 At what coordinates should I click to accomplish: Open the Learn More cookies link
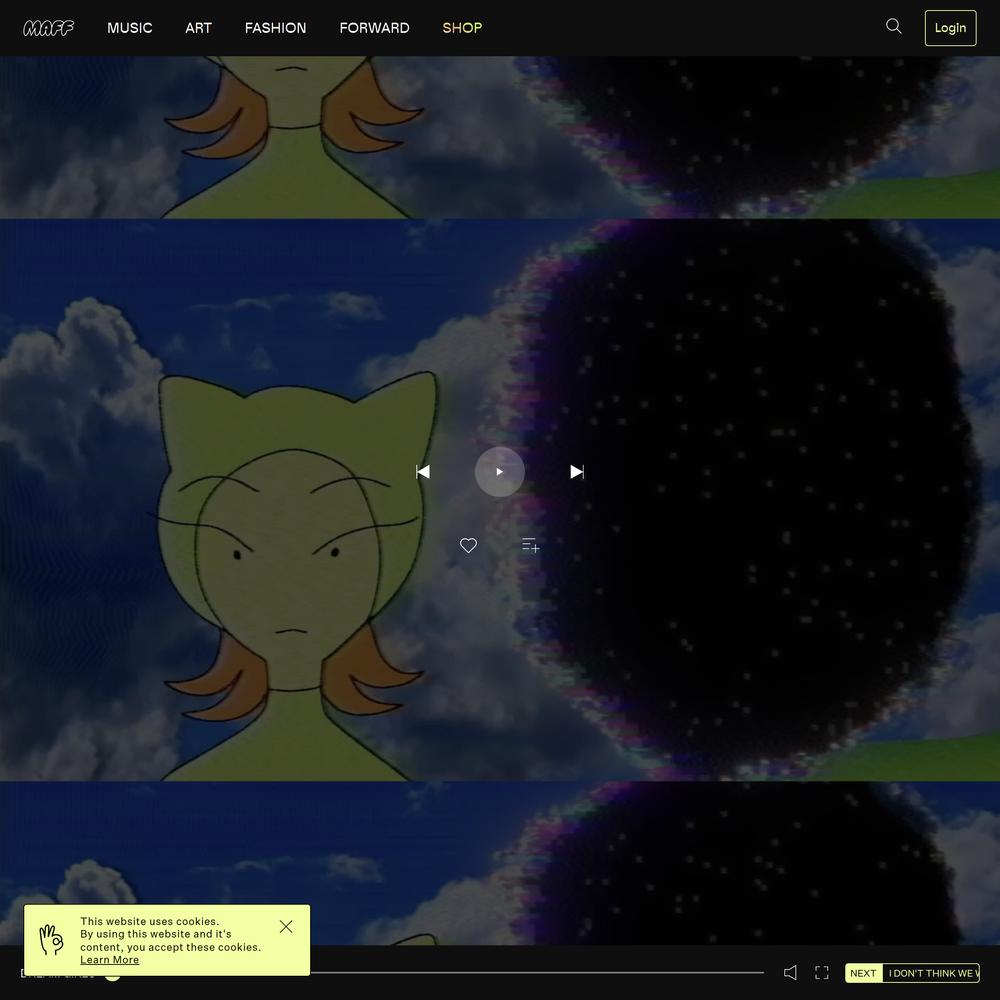click(110, 960)
